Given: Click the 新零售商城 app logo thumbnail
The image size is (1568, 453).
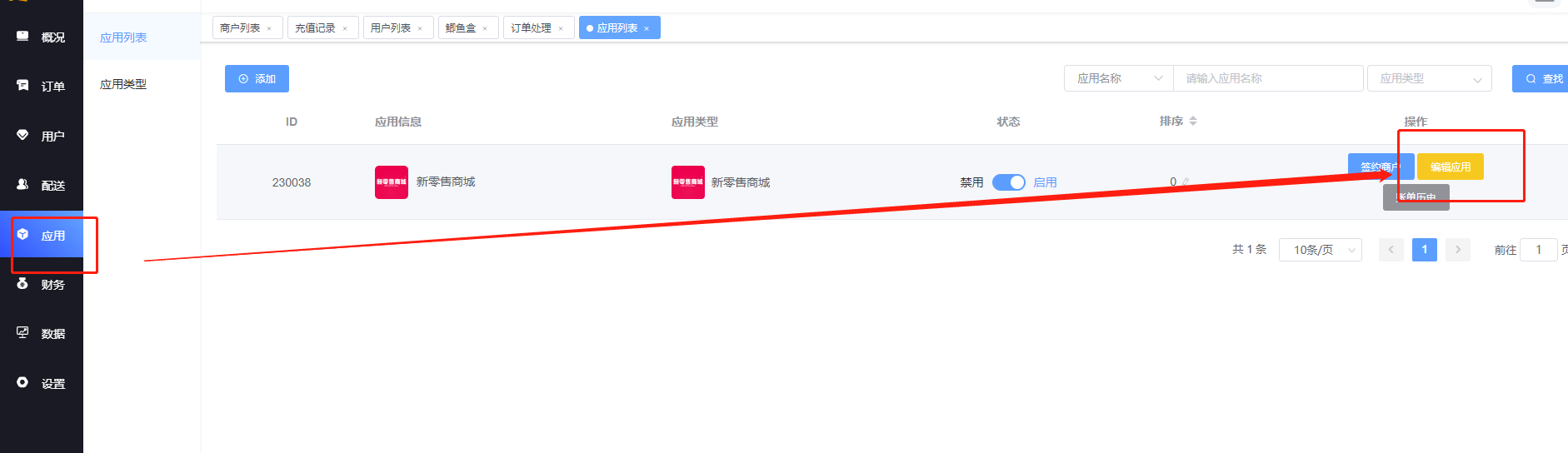Looking at the screenshot, I should [391, 182].
